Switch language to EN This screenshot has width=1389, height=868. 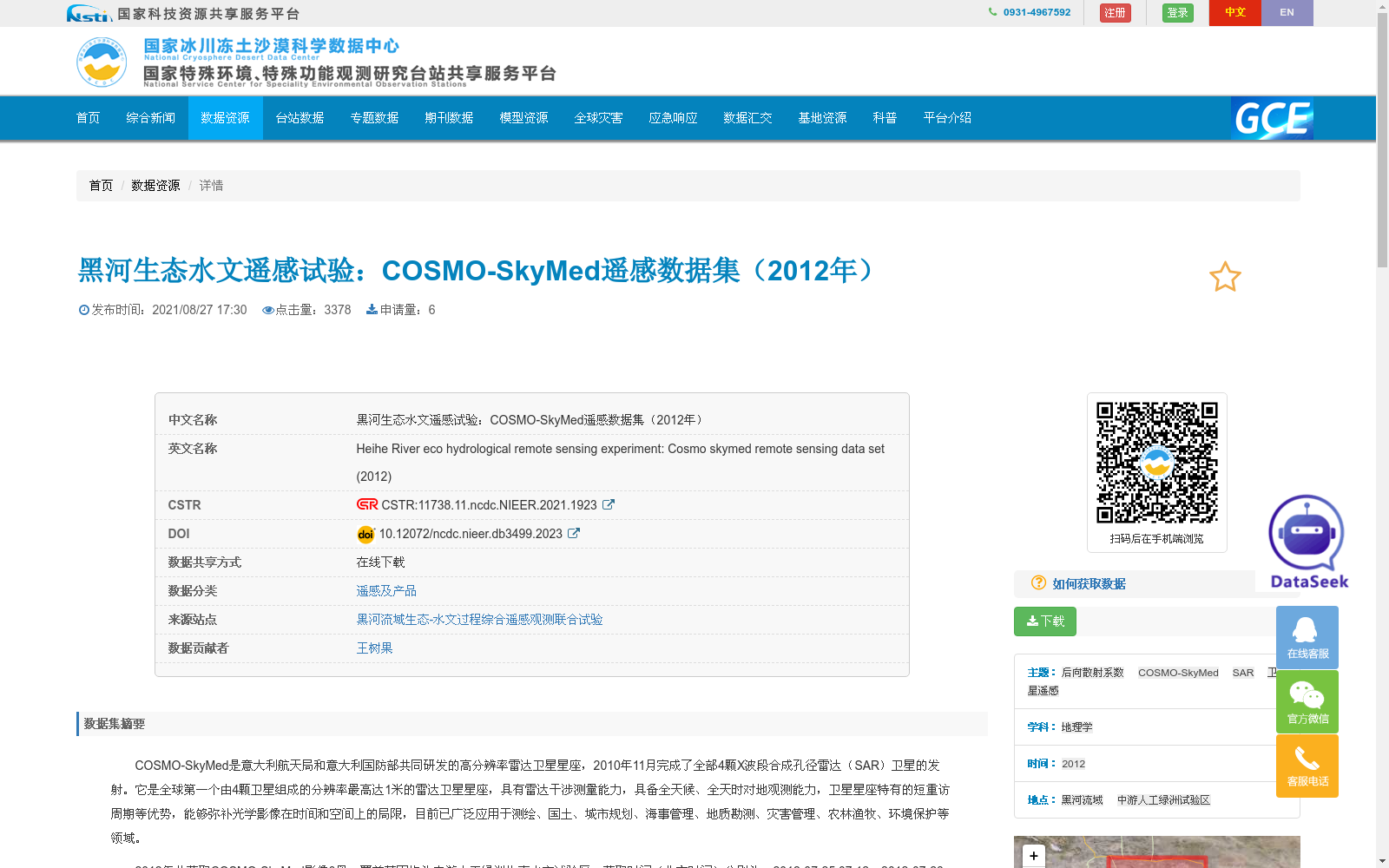pyautogui.click(x=1287, y=13)
